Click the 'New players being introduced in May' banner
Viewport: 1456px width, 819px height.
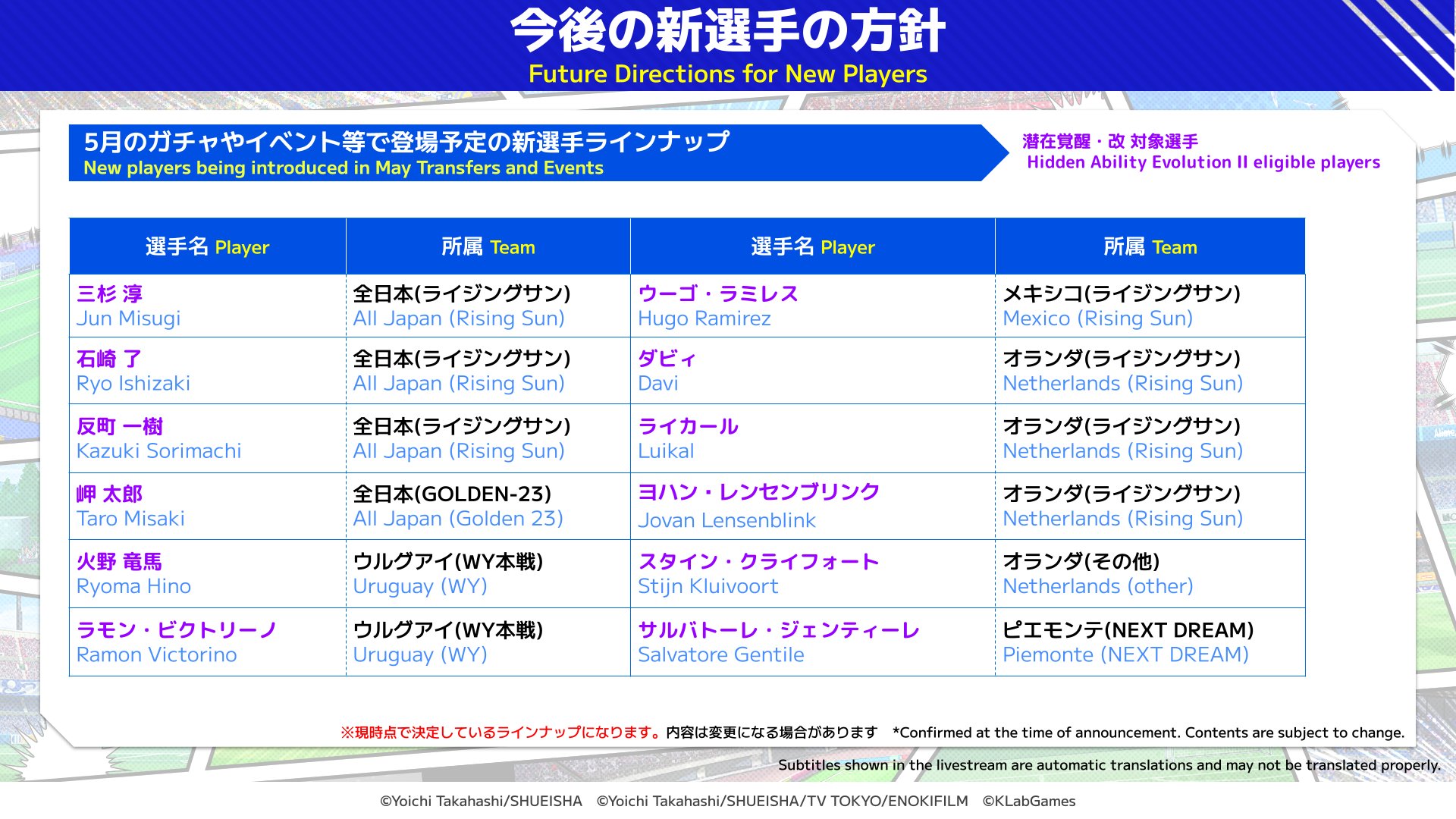tap(538, 153)
